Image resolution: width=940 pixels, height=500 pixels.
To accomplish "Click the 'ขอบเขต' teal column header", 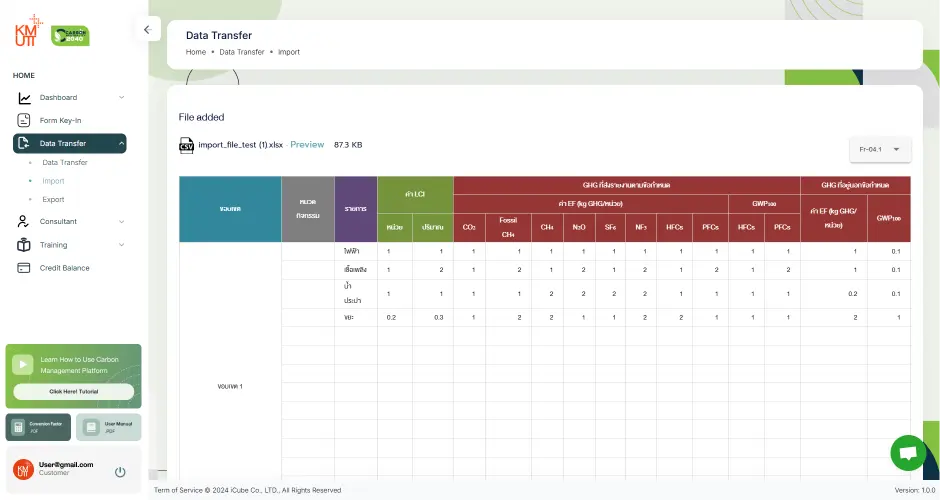I will click(230, 209).
